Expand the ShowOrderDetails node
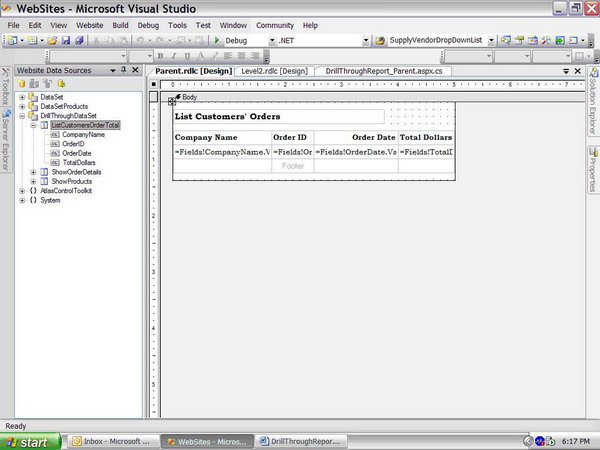The width and height of the screenshot is (600, 450). click(x=33, y=172)
